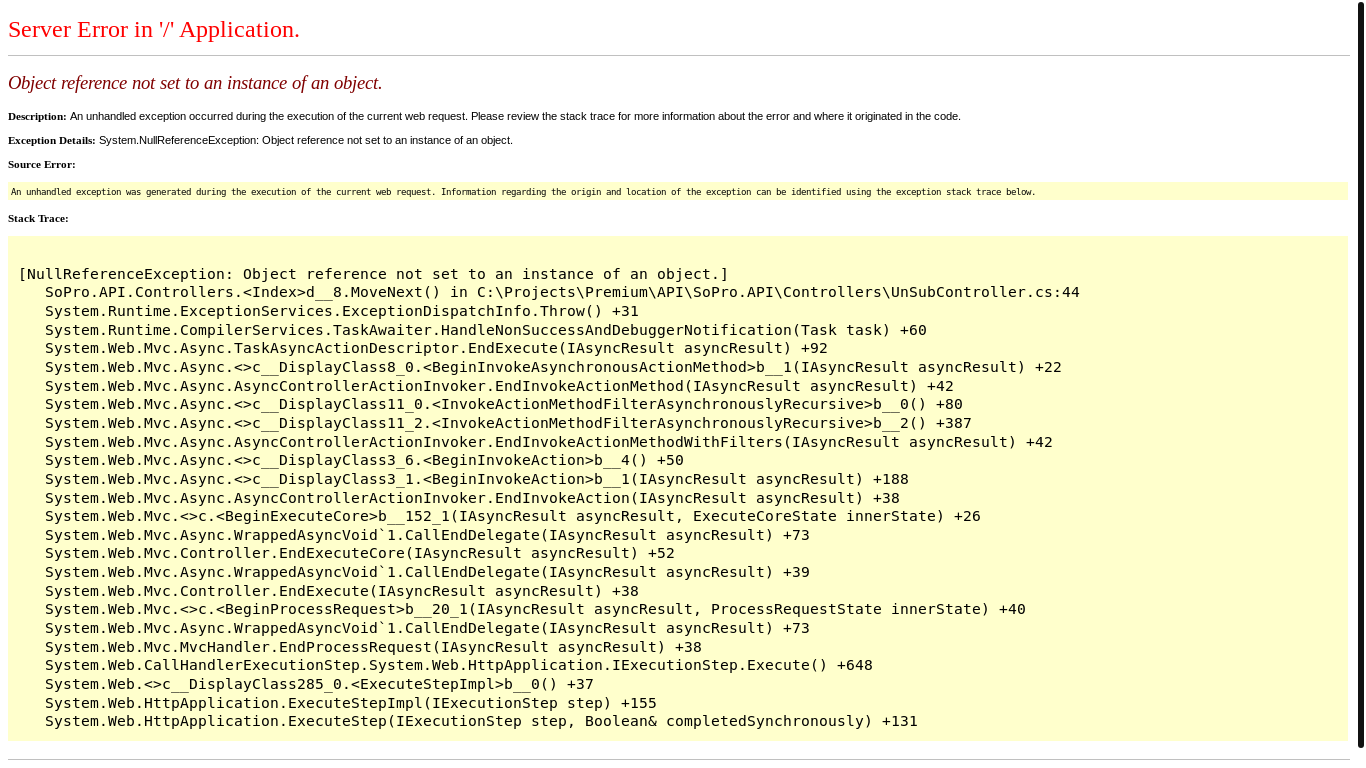
Task: Select the "Description:" label
Action: pyautogui.click(x=37, y=116)
